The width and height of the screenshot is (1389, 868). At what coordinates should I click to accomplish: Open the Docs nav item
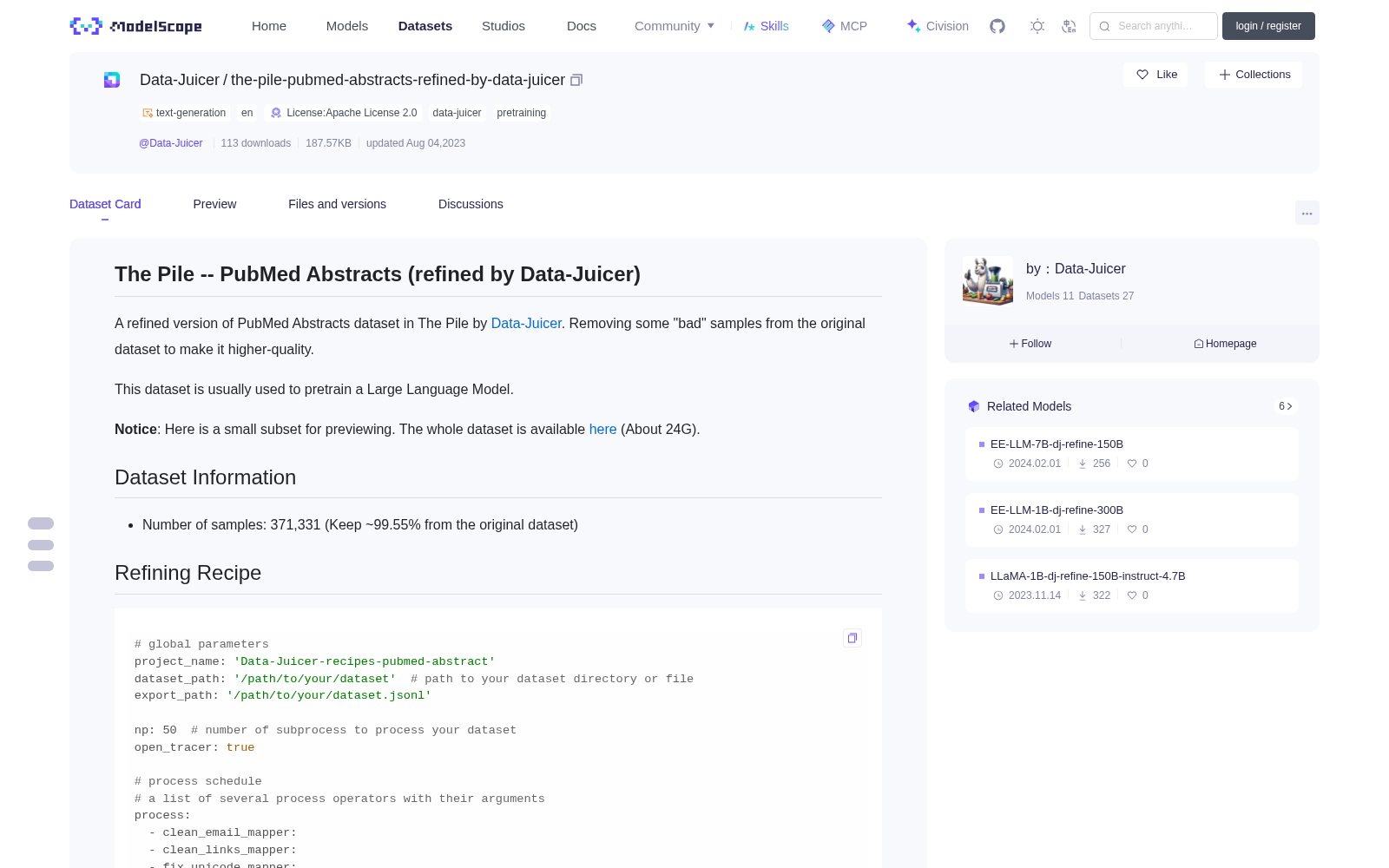pyautogui.click(x=582, y=26)
